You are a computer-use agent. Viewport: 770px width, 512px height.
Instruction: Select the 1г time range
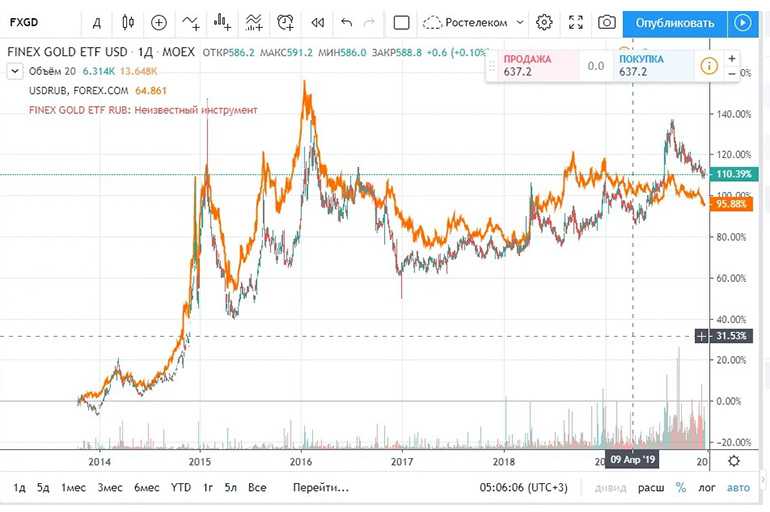(208, 487)
